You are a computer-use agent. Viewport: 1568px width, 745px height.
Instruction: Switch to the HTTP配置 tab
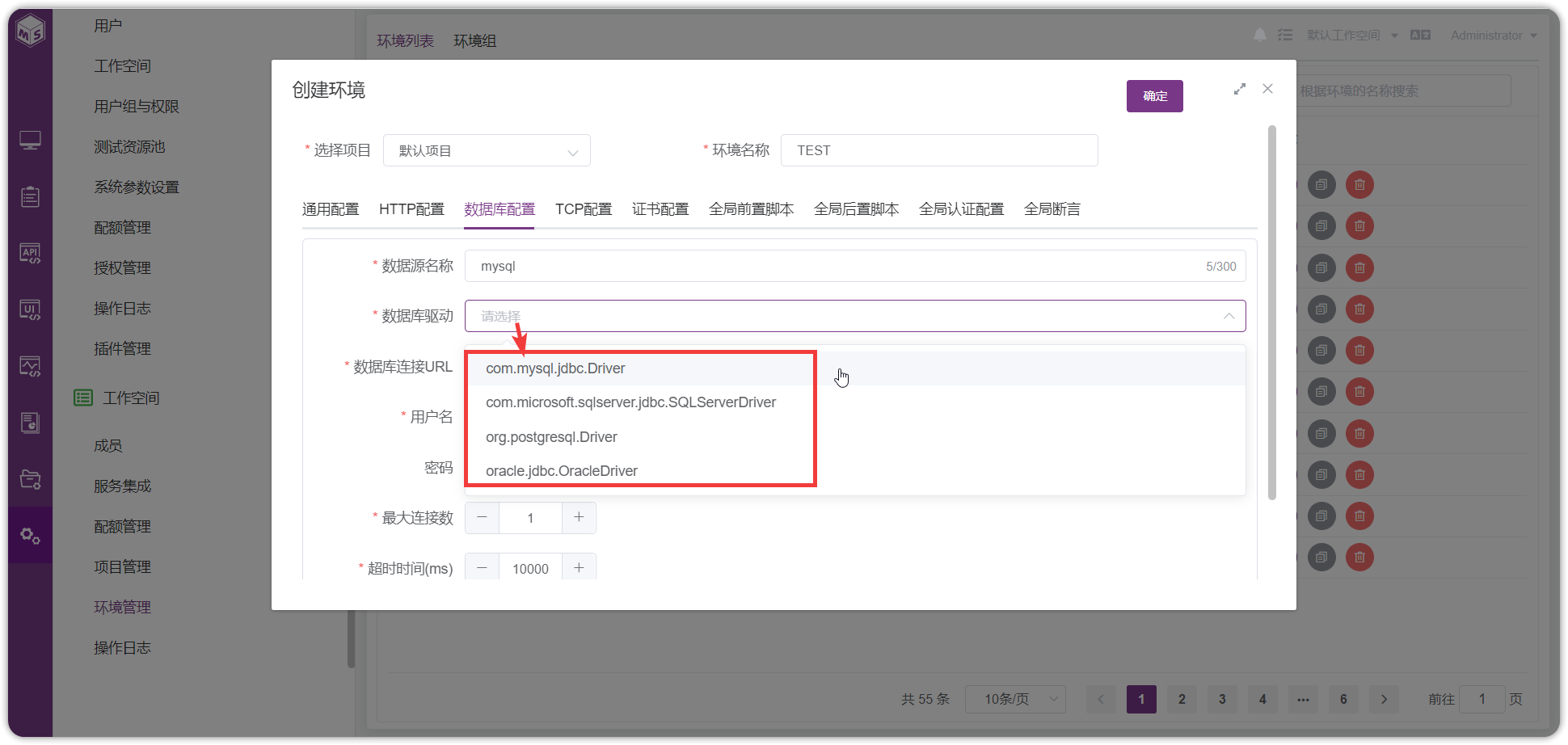pos(411,209)
